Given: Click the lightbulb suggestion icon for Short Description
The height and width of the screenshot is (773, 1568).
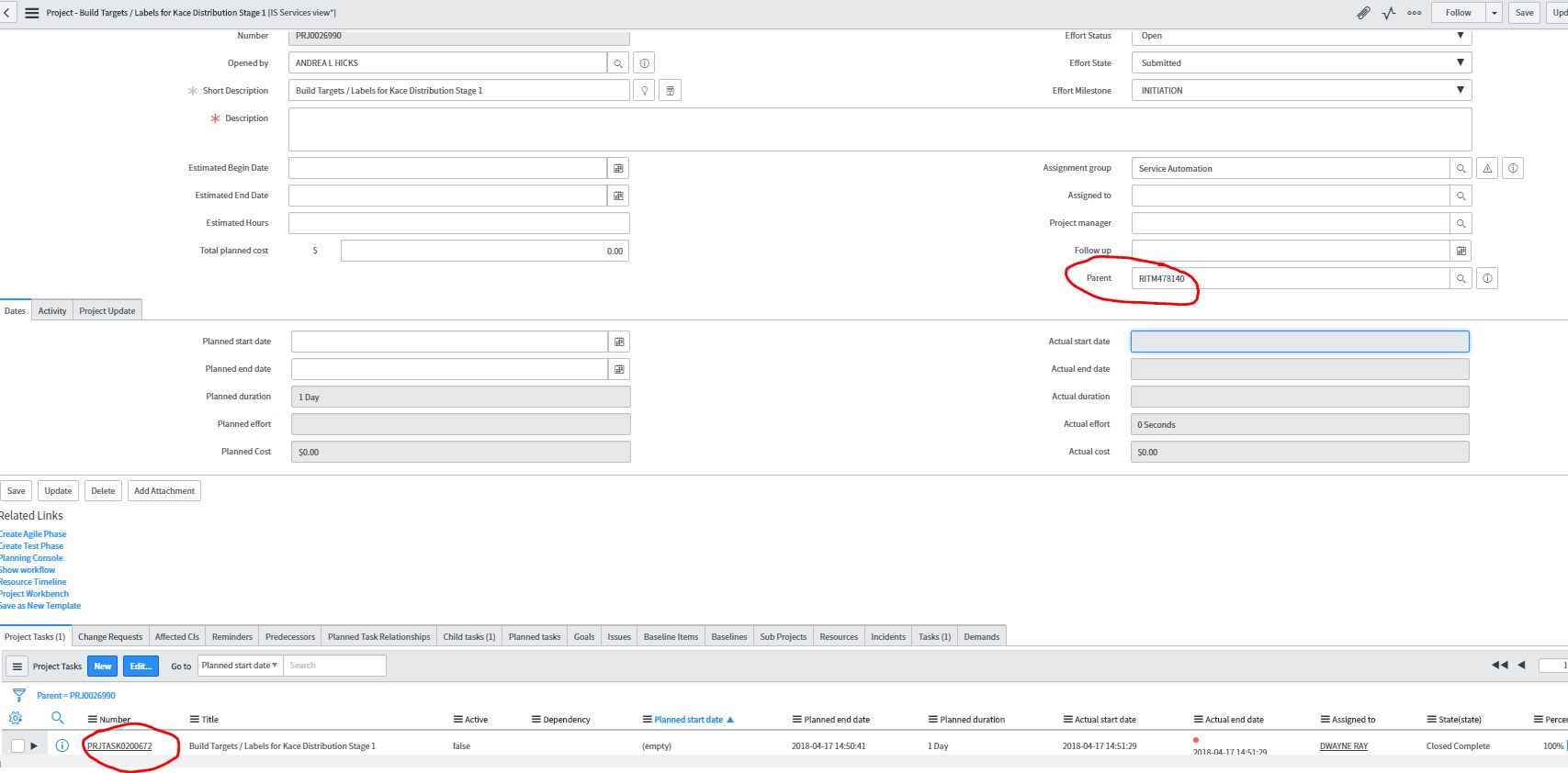Looking at the screenshot, I should (x=645, y=91).
